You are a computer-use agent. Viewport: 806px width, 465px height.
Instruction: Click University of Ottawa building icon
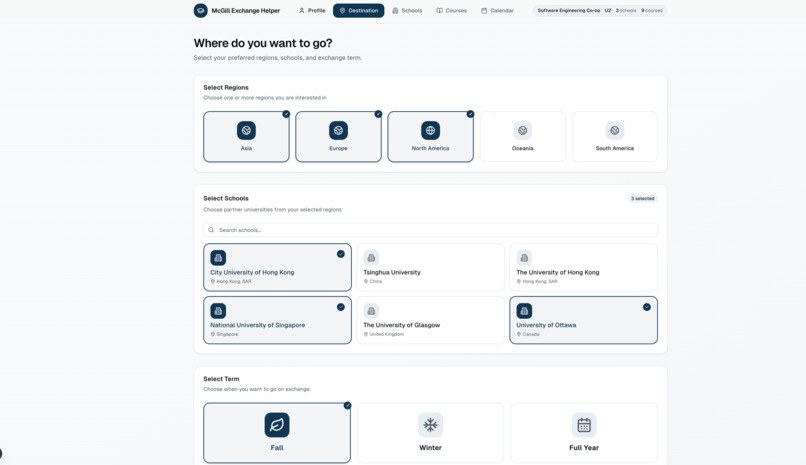[x=524, y=311]
